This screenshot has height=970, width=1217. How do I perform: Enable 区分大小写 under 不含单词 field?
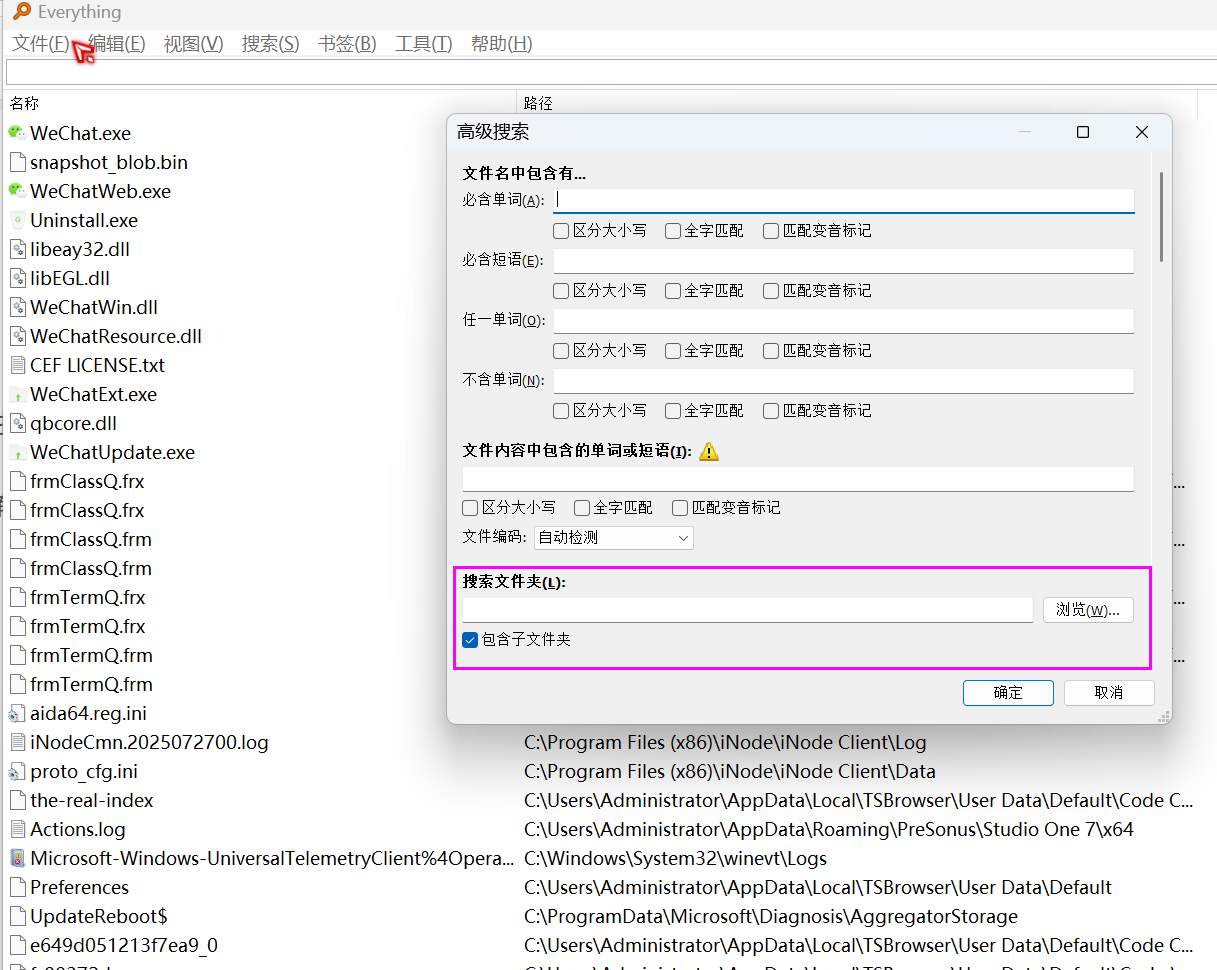(x=561, y=411)
